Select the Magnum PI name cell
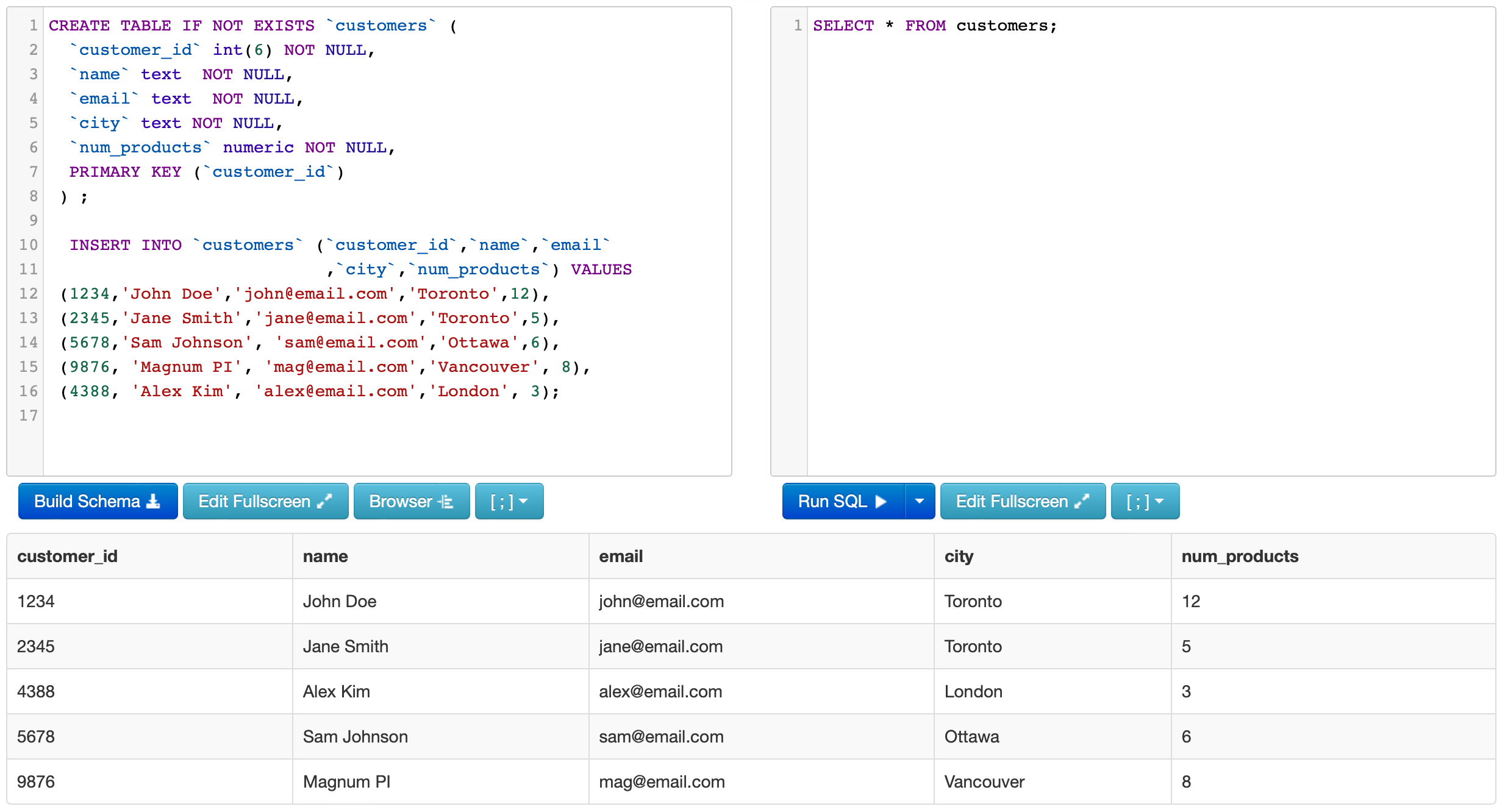1505x812 pixels. click(346, 782)
